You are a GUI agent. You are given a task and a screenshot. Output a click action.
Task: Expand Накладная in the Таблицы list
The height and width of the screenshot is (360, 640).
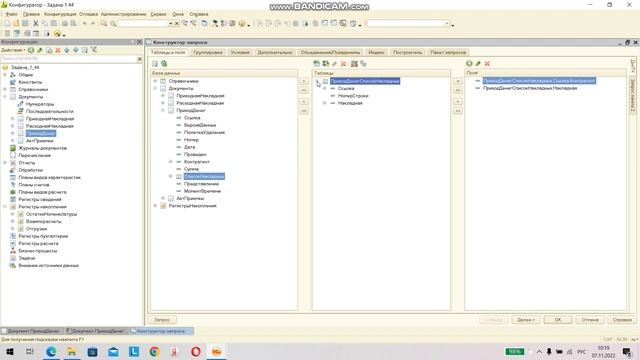325,103
